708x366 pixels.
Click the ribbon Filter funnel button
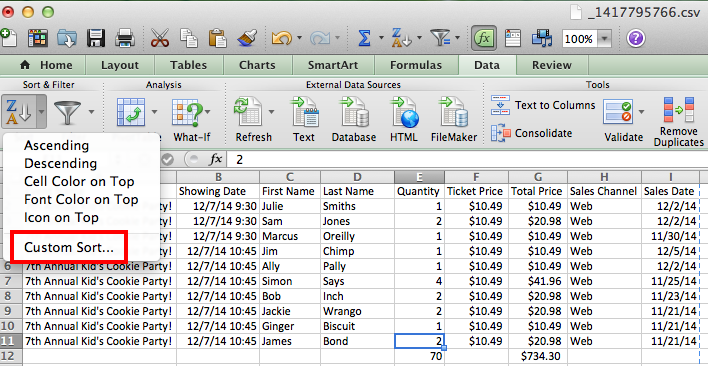click(67, 112)
